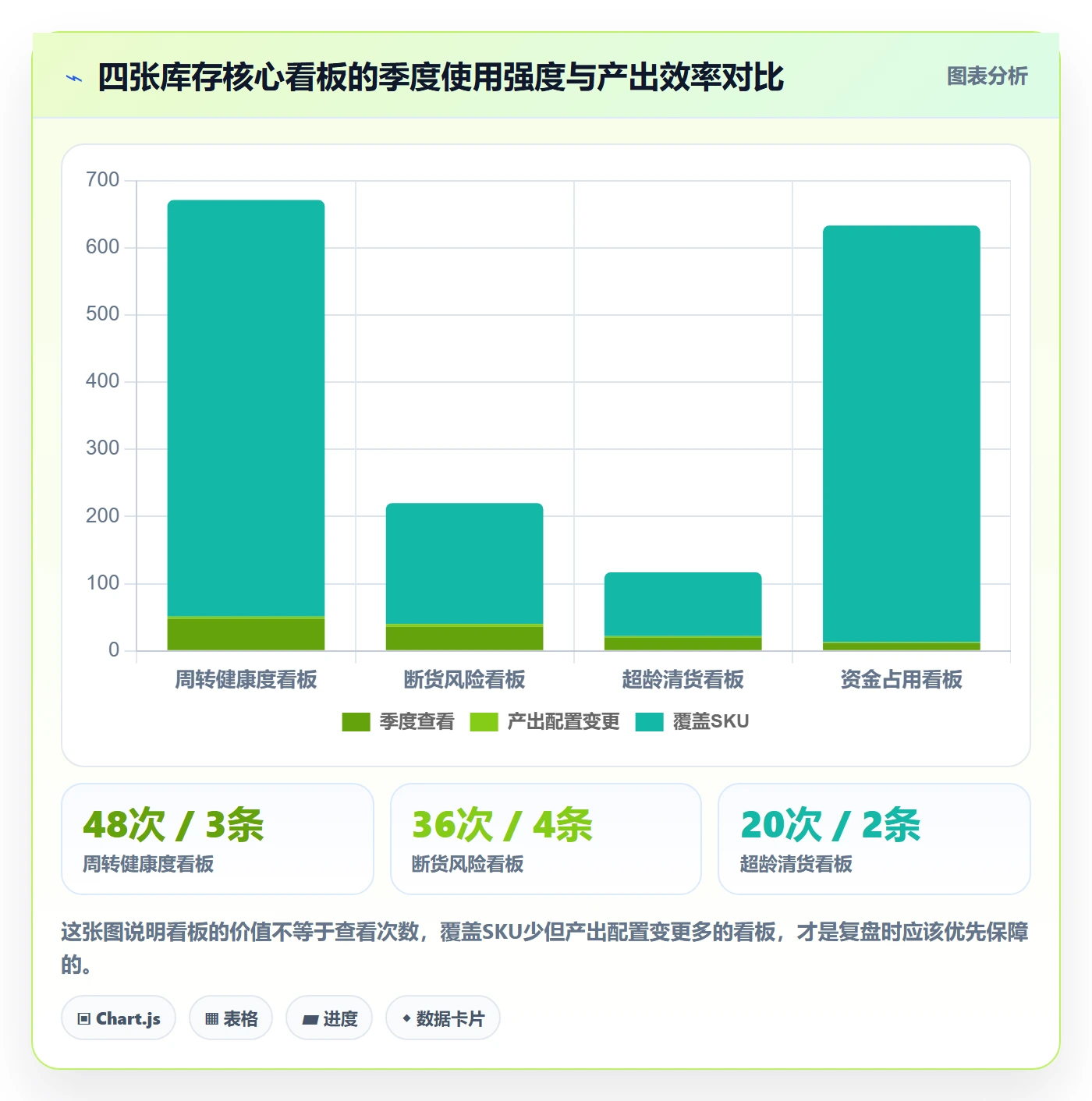The height and width of the screenshot is (1101, 1092).
Task: Click the 周转健康度看板 caption under 48次 / 3条
Action: [148, 864]
